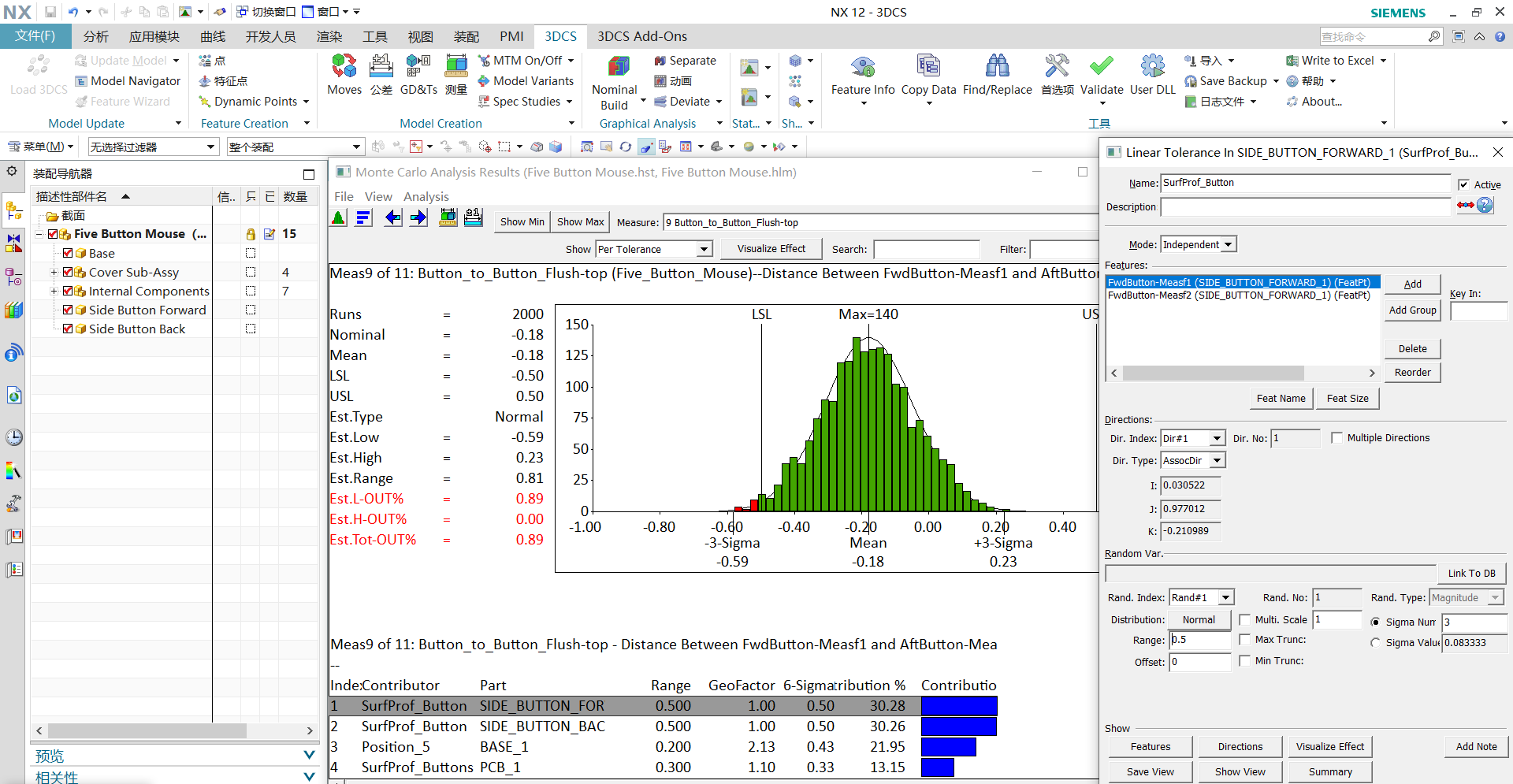This screenshot has height=784, width=1513.
Task: Click the help icon beside Description field
Action: [x=1485, y=205]
